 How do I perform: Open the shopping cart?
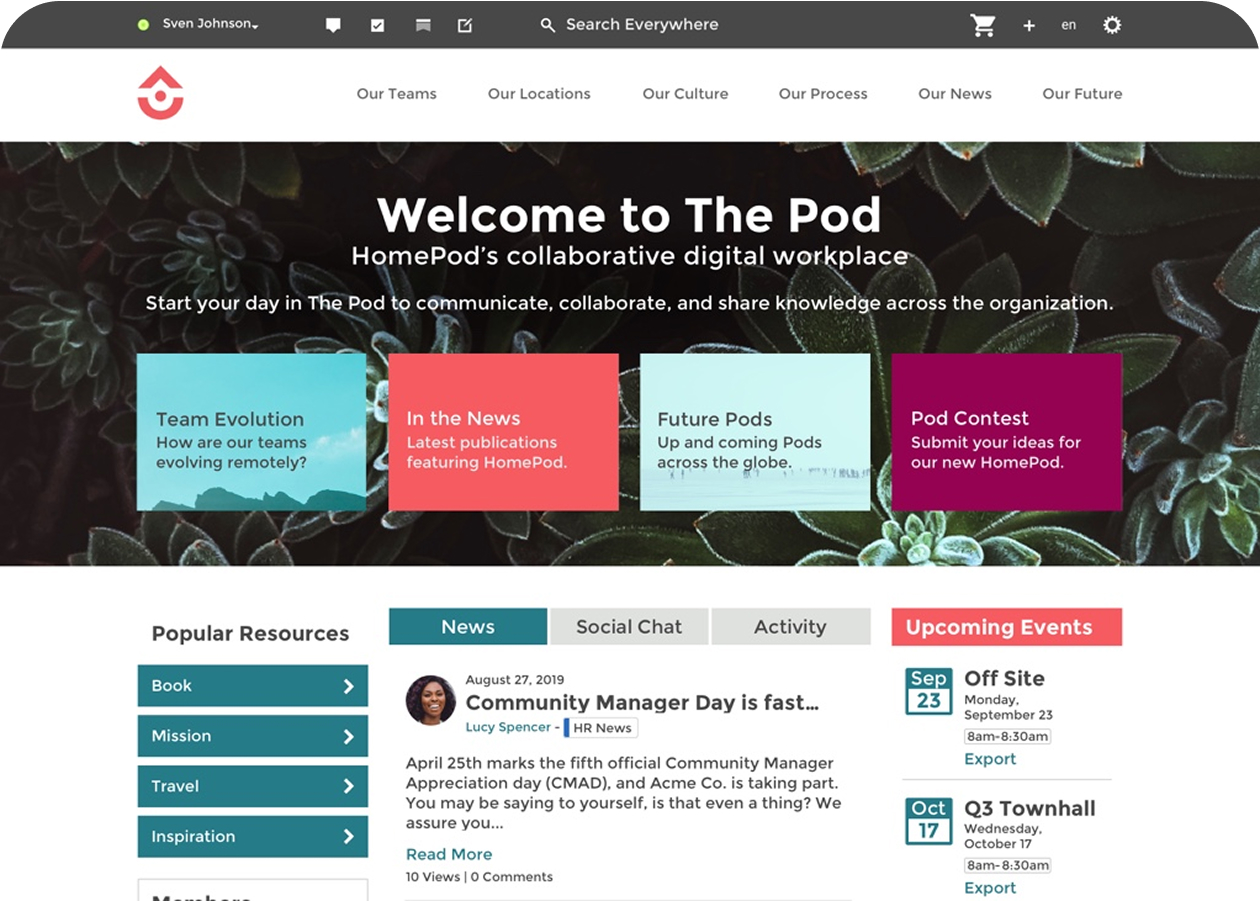[x=983, y=25]
